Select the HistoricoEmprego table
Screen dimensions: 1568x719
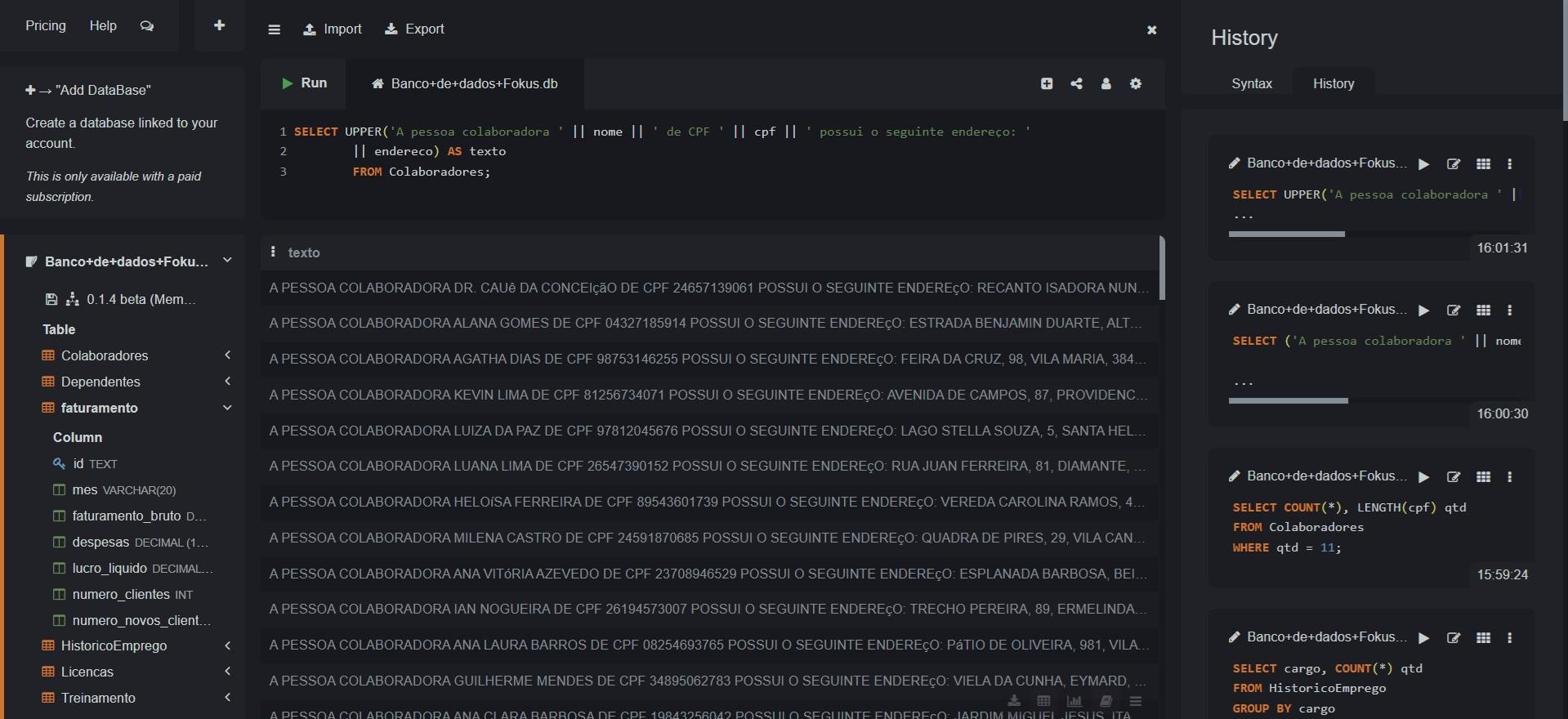pos(114,645)
